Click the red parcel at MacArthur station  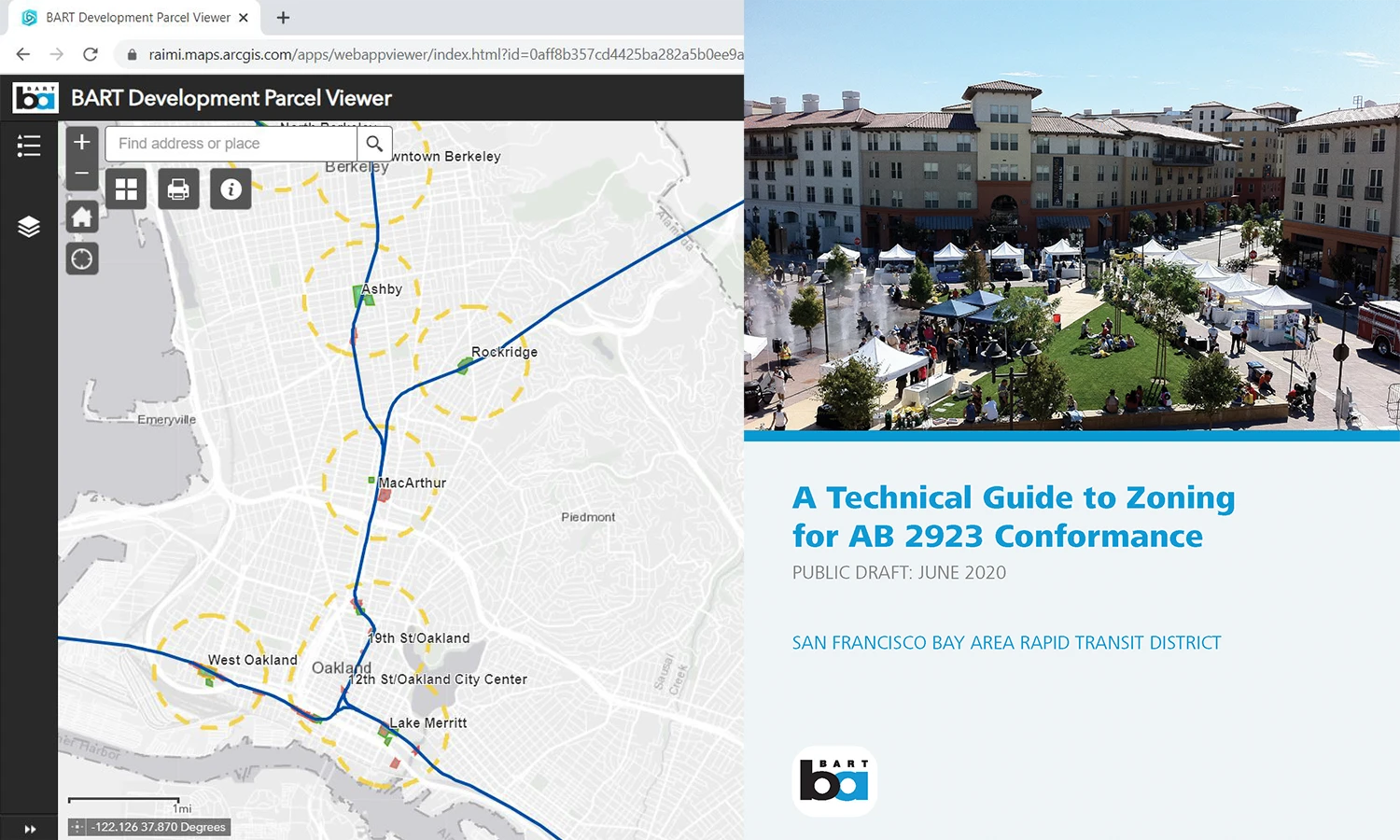[384, 496]
